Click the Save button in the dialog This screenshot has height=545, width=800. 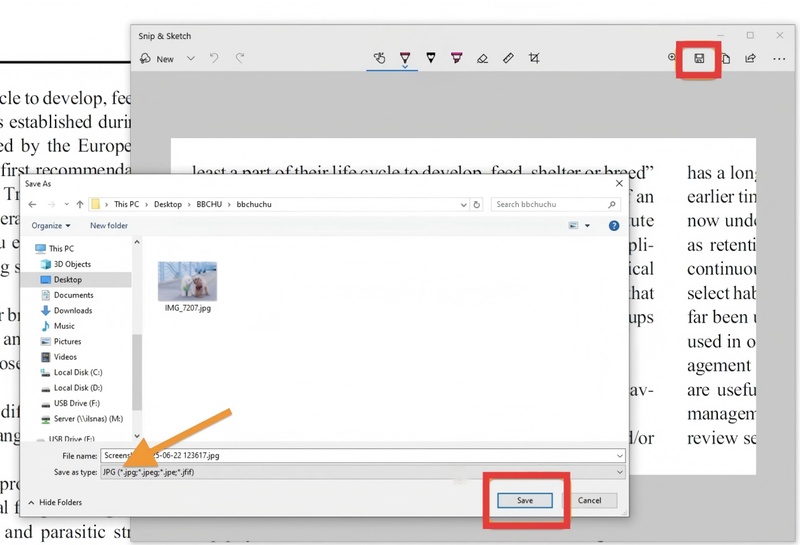point(525,500)
